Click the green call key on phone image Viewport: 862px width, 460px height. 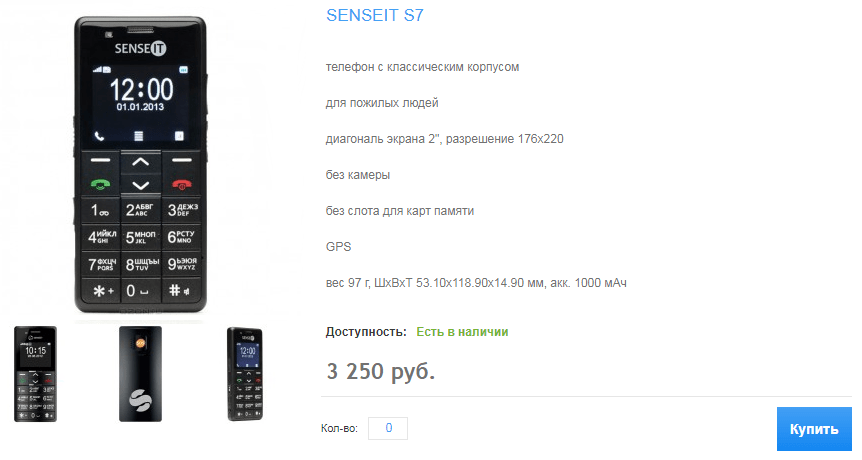(101, 185)
